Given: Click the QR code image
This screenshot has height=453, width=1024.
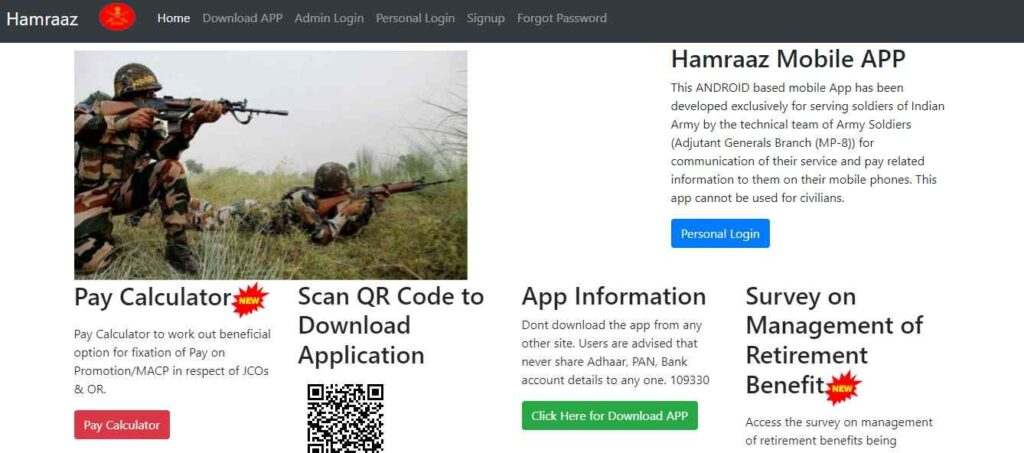Looking at the screenshot, I should pos(345,418).
